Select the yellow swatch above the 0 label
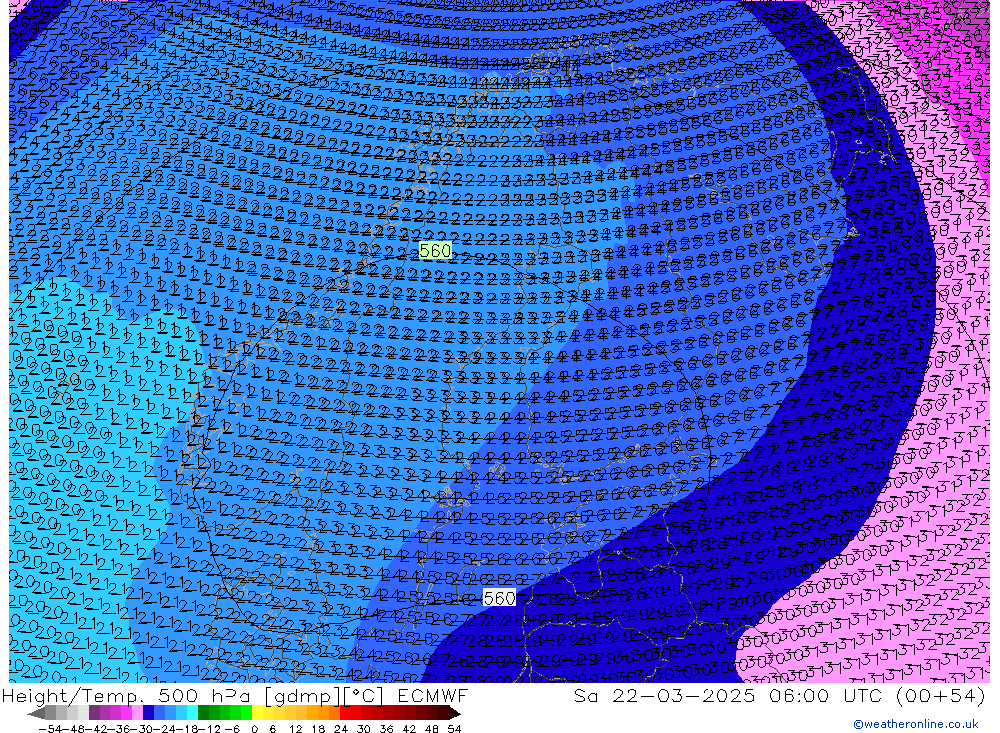 [x=258, y=713]
